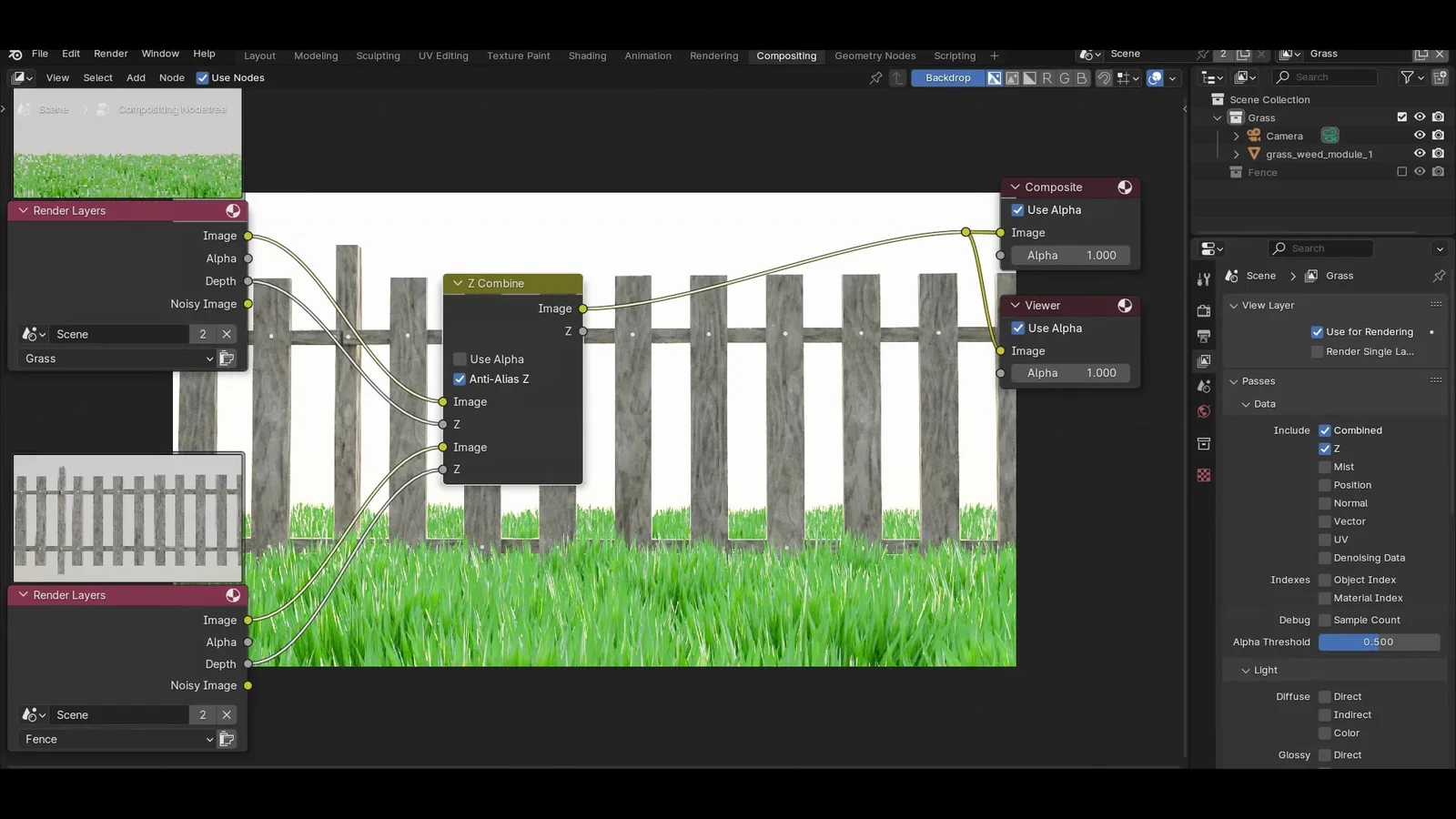Pin the node tree in header

point(875,78)
